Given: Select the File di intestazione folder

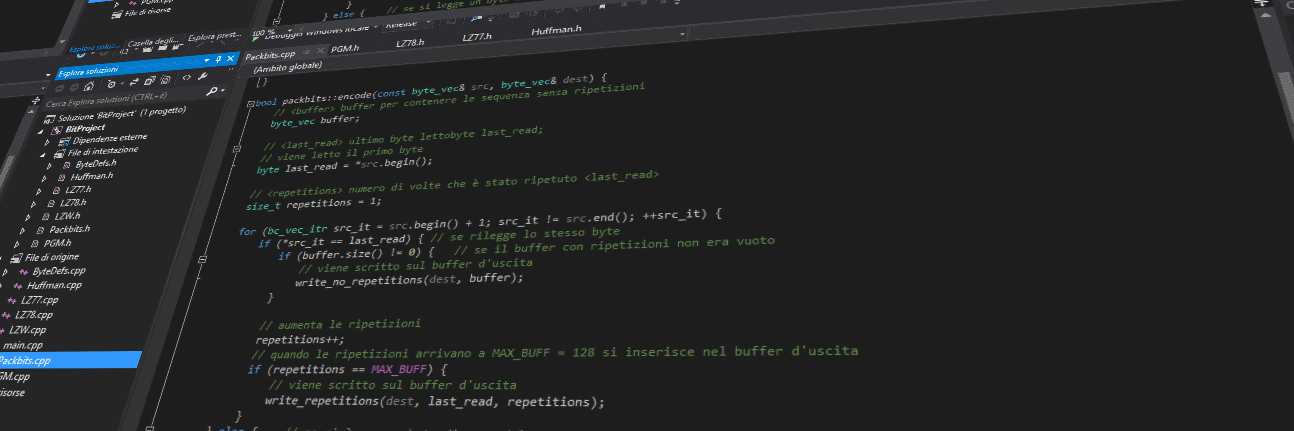Looking at the screenshot, I should 103,151.
